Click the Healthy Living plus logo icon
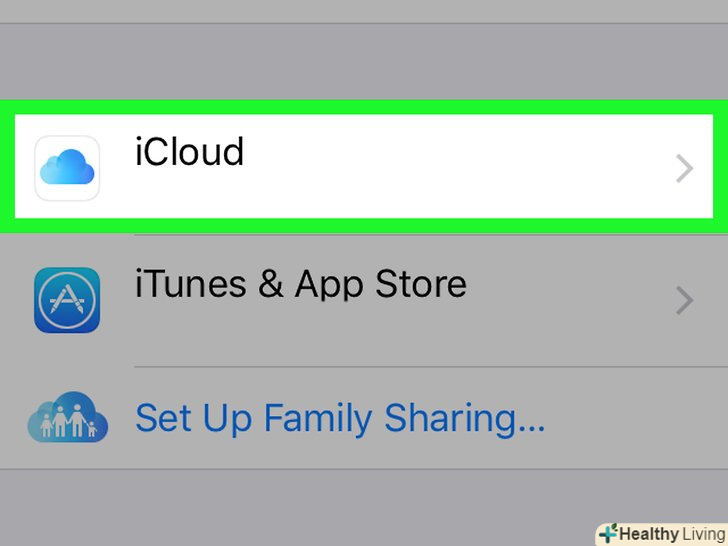Image resolution: width=728 pixels, height=546 pixels. 608,534
